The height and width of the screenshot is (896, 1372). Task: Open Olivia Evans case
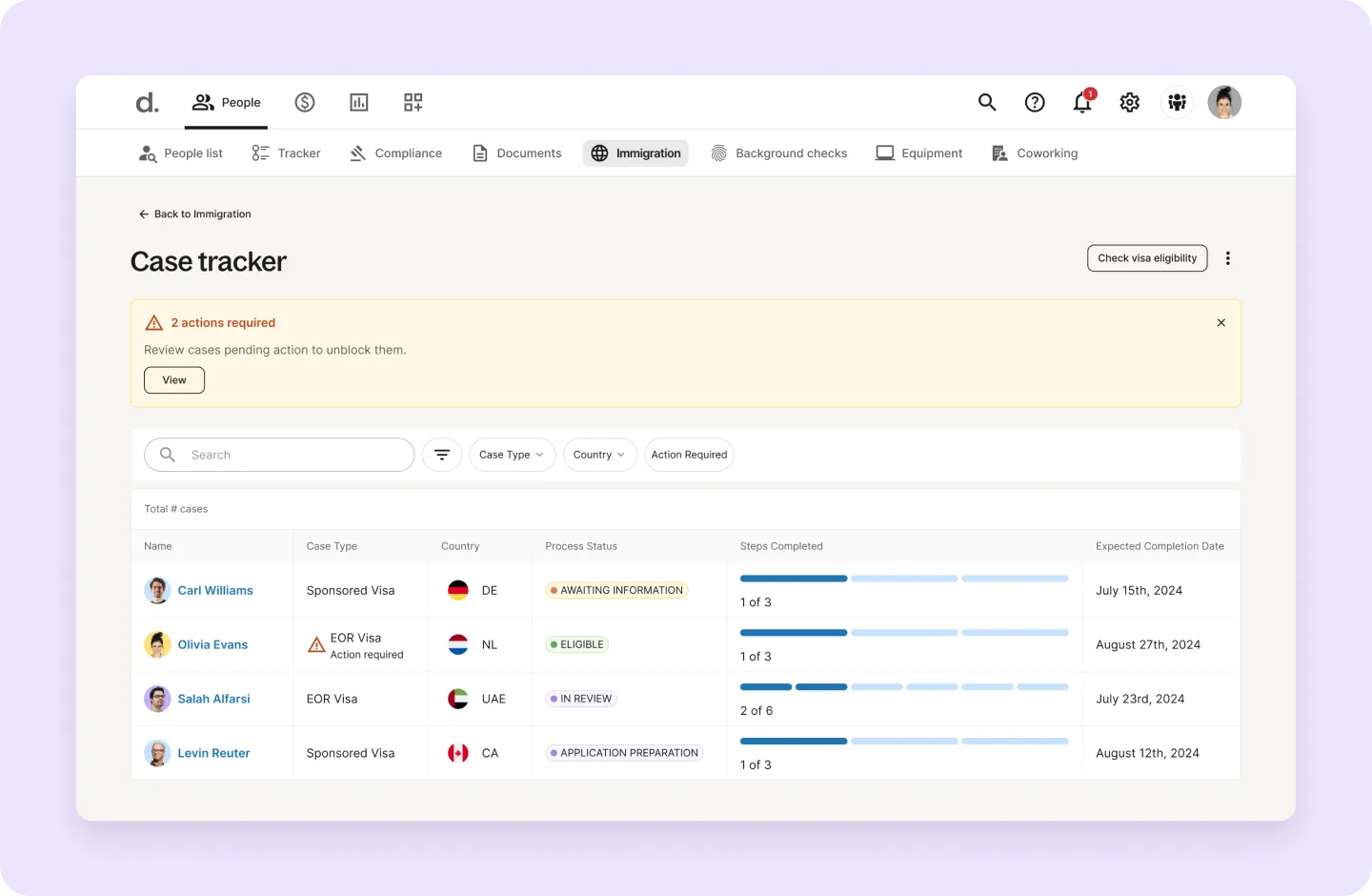tap(212, 645)
